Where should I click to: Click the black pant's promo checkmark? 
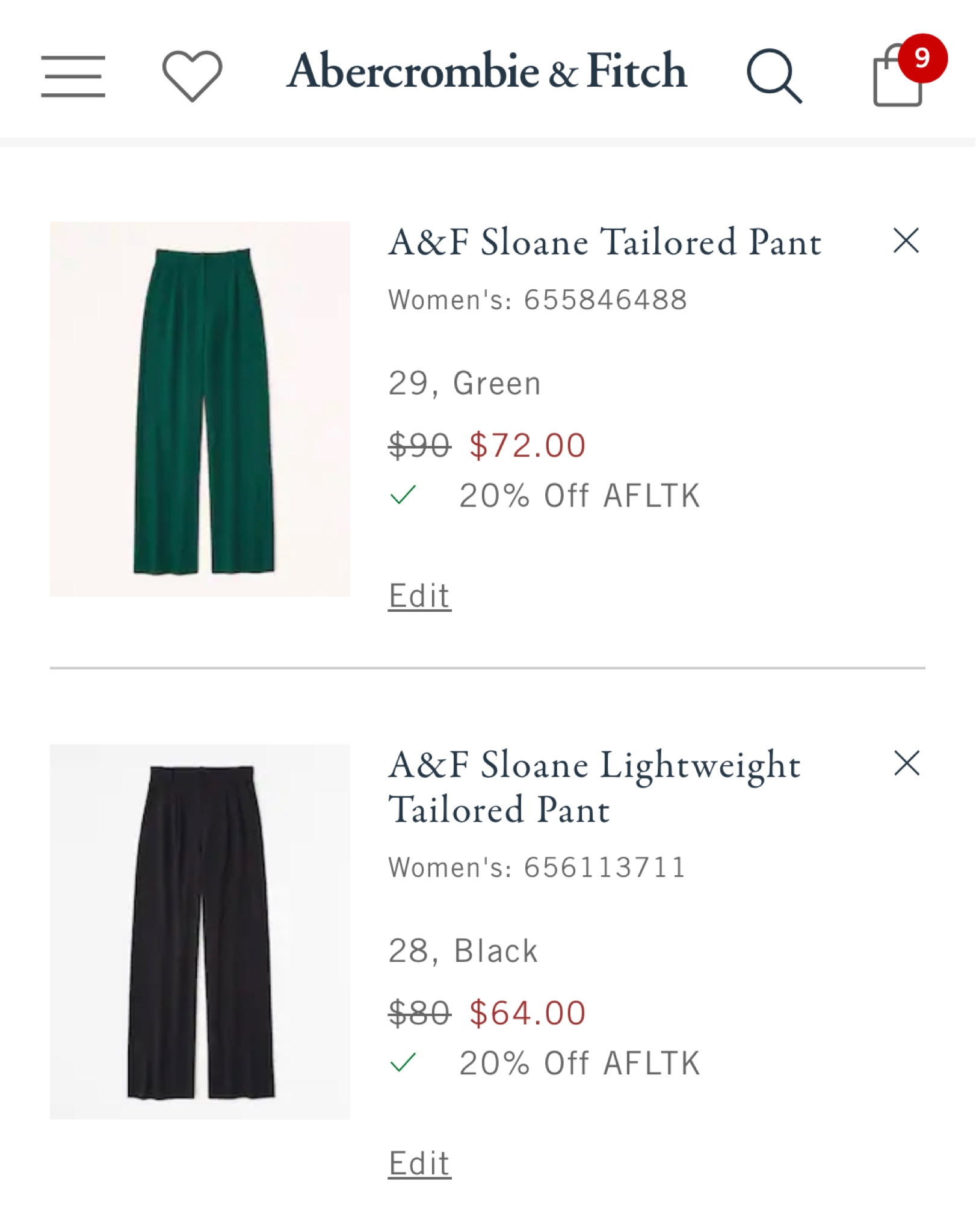403,1063
